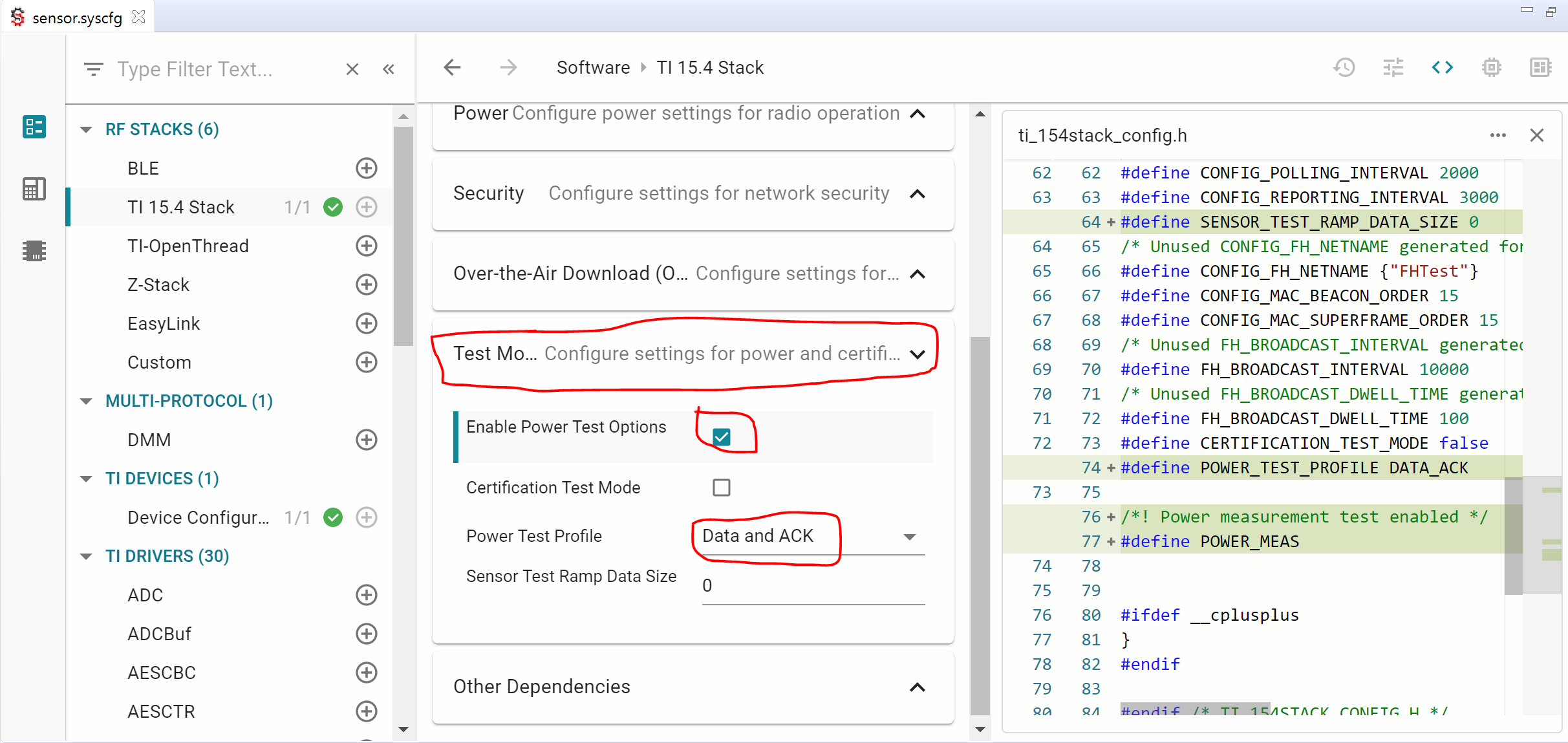The image size is (1568, 743).
Task: Close the ti_154stack_config.h preview pane
Action: coord(1537,135)
